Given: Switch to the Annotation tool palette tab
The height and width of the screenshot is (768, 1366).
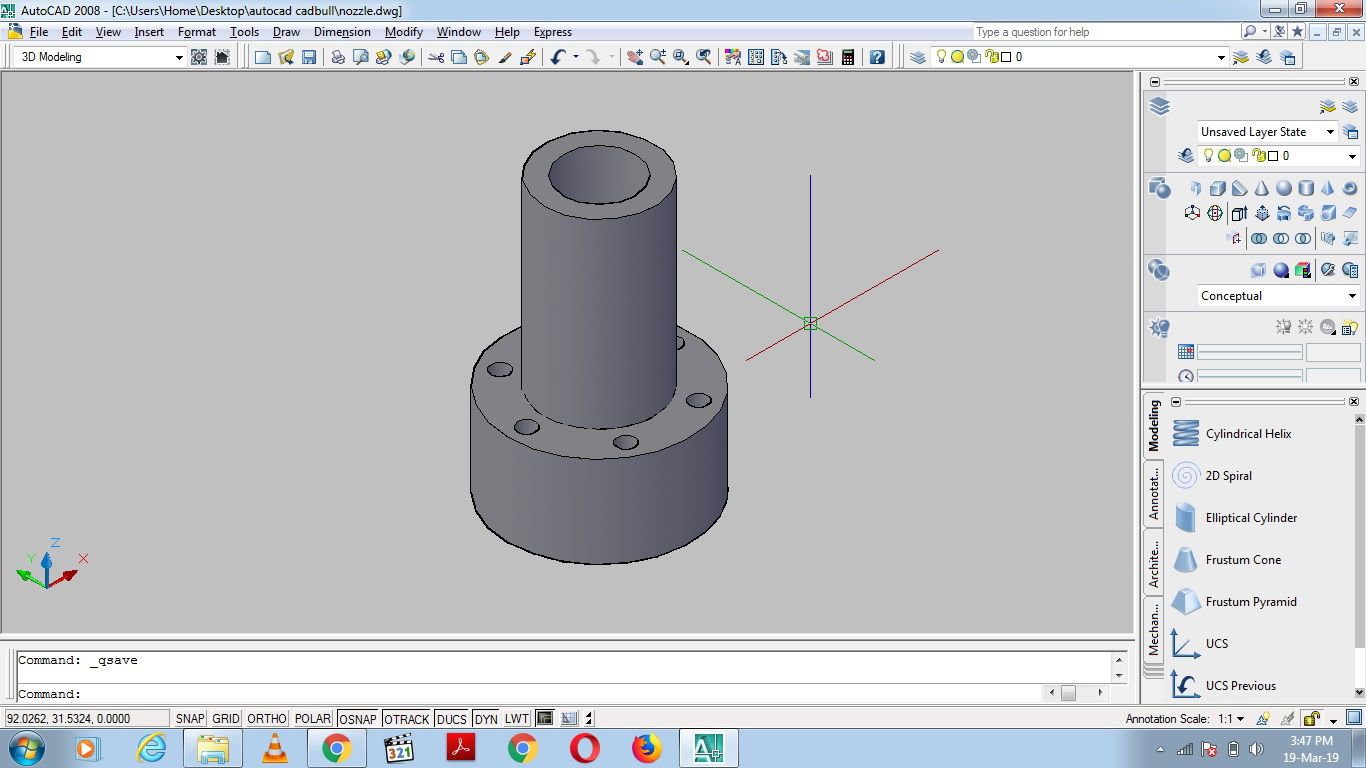Looking at the screenshot, I should click(1156, 490).
